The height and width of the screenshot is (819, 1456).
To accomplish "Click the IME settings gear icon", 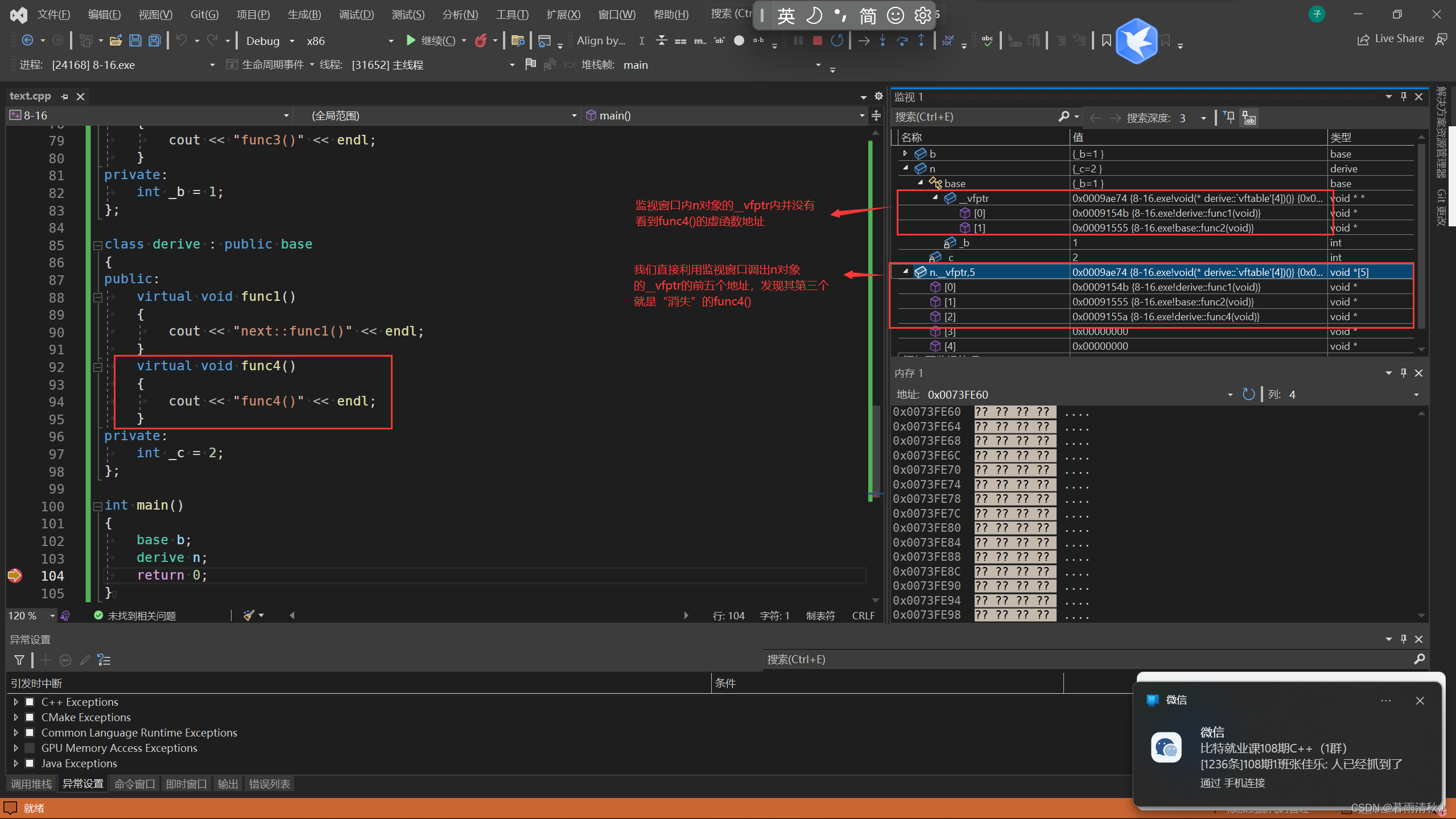I will 922,15.
